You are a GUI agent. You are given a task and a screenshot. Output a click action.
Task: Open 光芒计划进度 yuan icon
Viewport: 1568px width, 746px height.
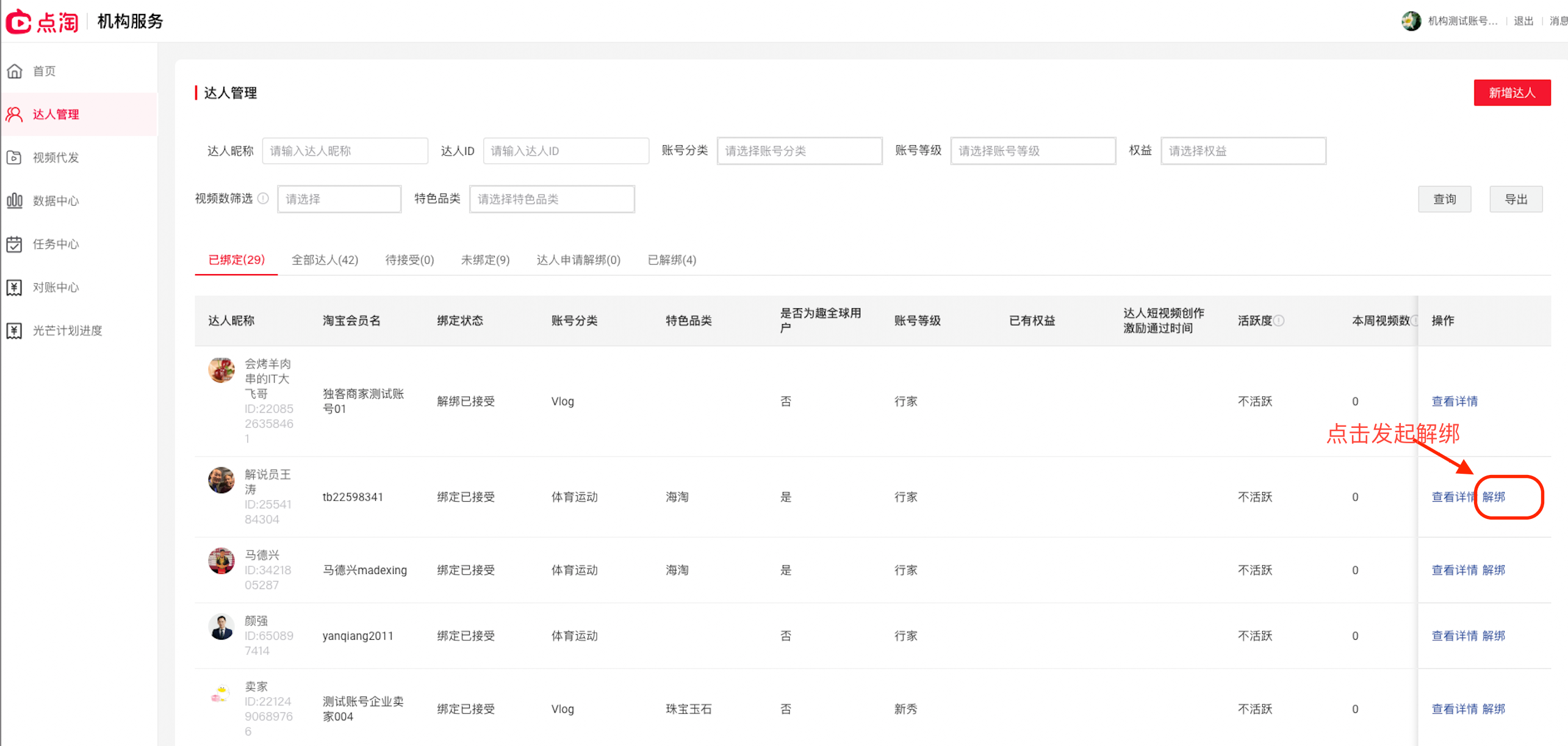click(15, 331)
